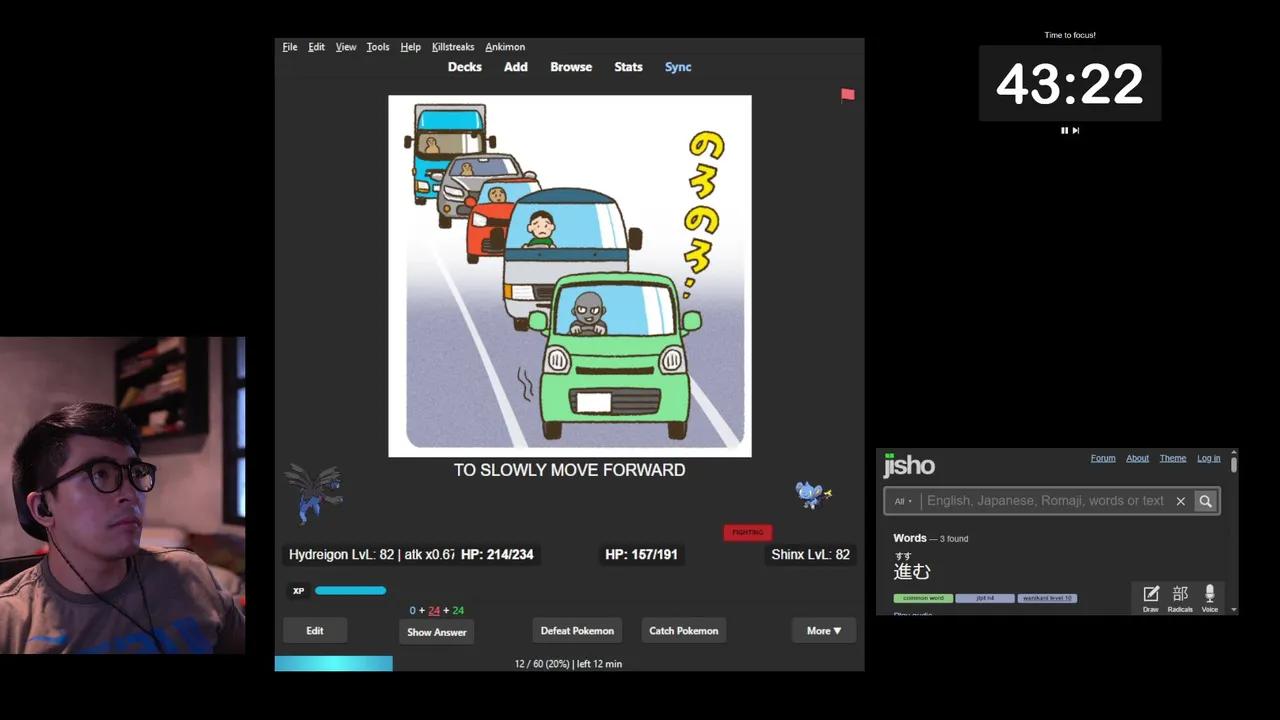Click the XP badge icon
The height and width of the screenshot is (720, 1280).
(x=298, y=591)
